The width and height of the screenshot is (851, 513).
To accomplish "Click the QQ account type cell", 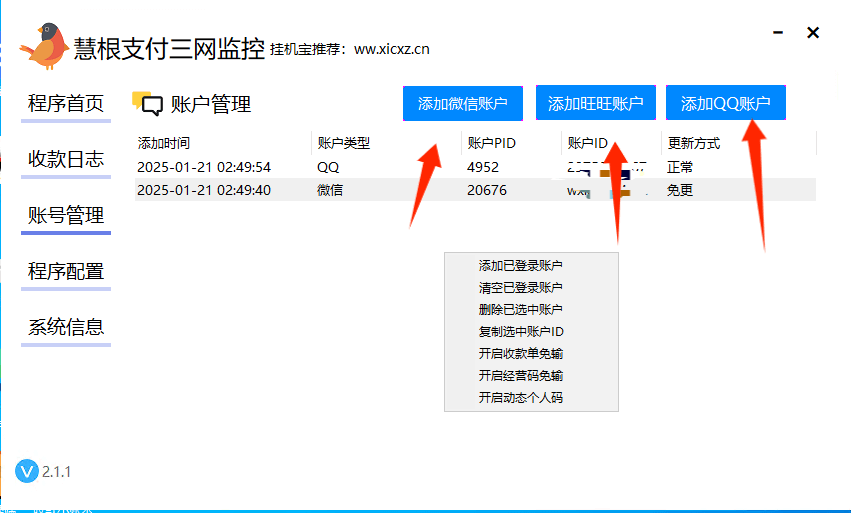I will pos(328,167).
